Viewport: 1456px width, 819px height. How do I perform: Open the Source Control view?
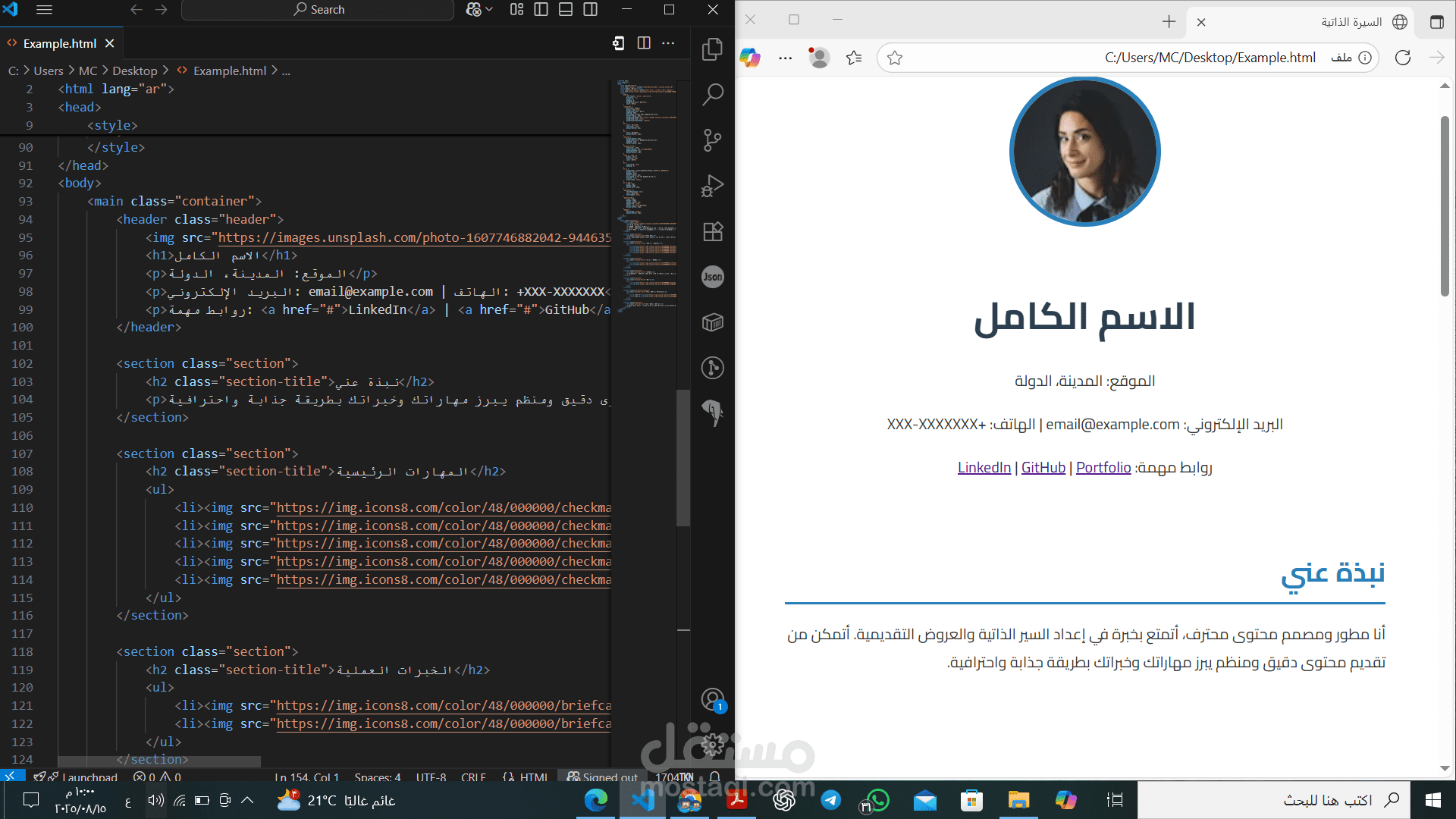[x=712, y=140]
